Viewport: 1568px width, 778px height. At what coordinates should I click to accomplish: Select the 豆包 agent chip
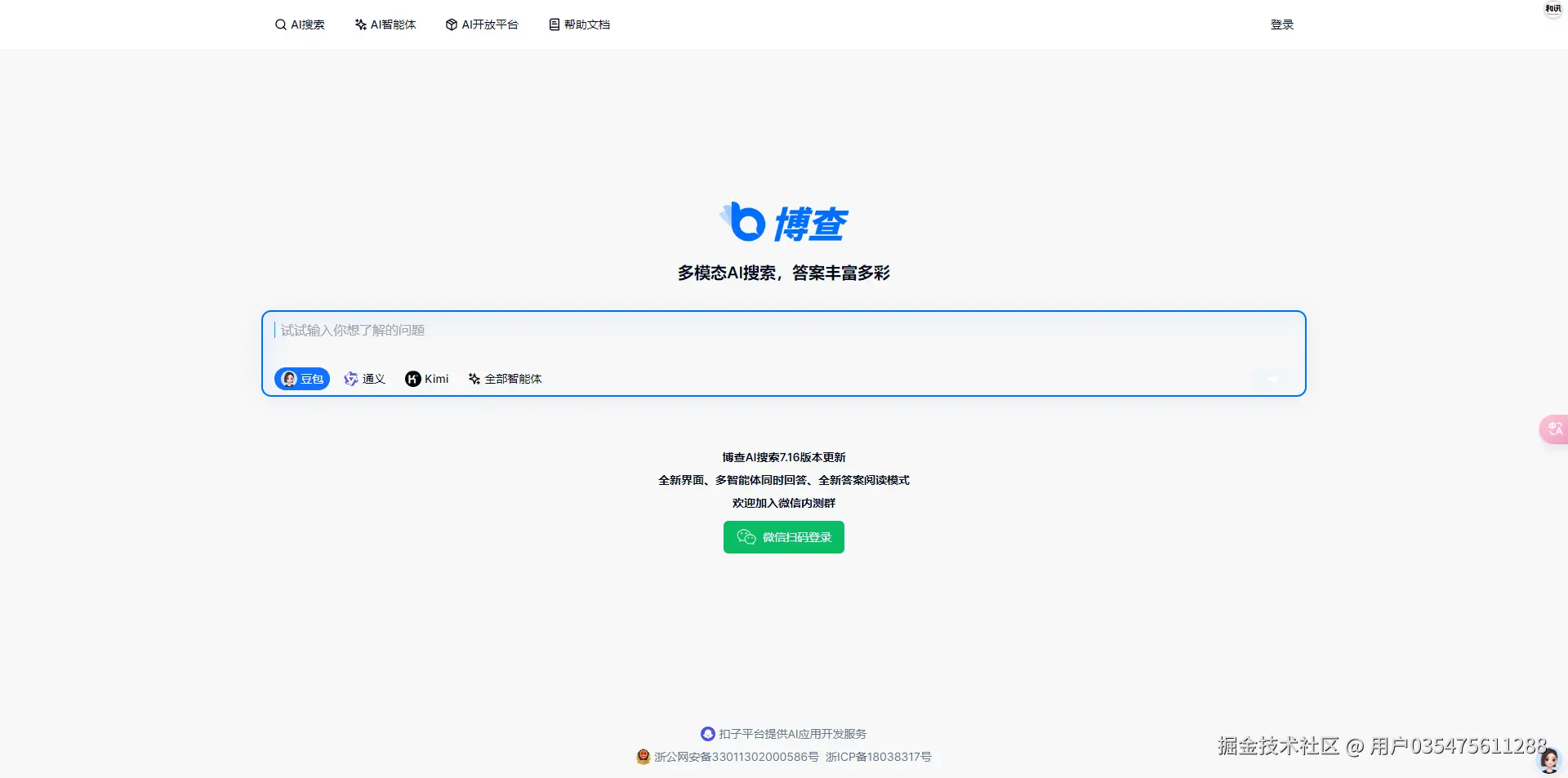(302, 379)
